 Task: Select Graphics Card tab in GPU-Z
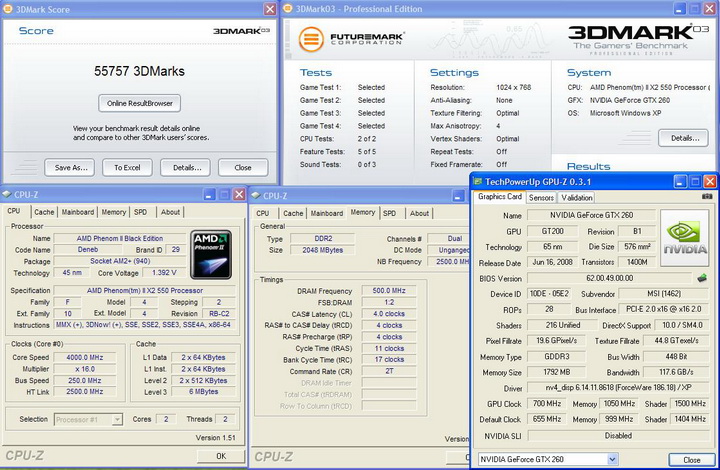(500, 196)
